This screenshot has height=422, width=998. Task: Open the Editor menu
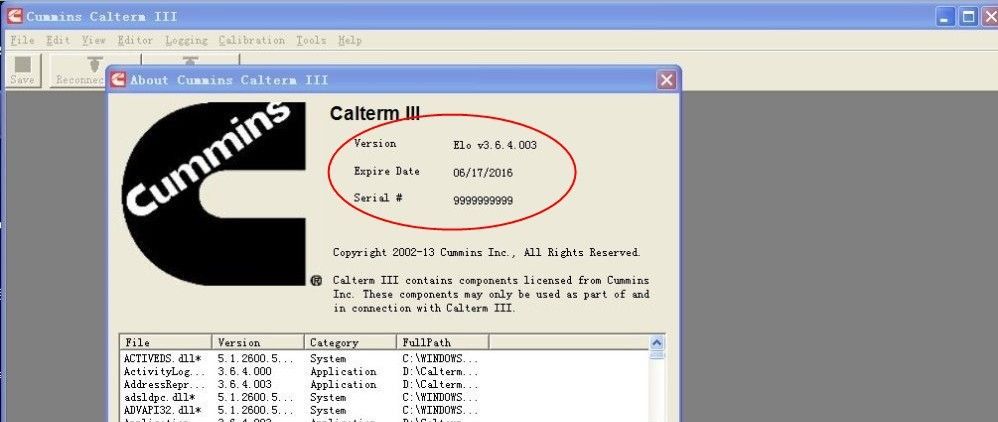pos(135,40)
